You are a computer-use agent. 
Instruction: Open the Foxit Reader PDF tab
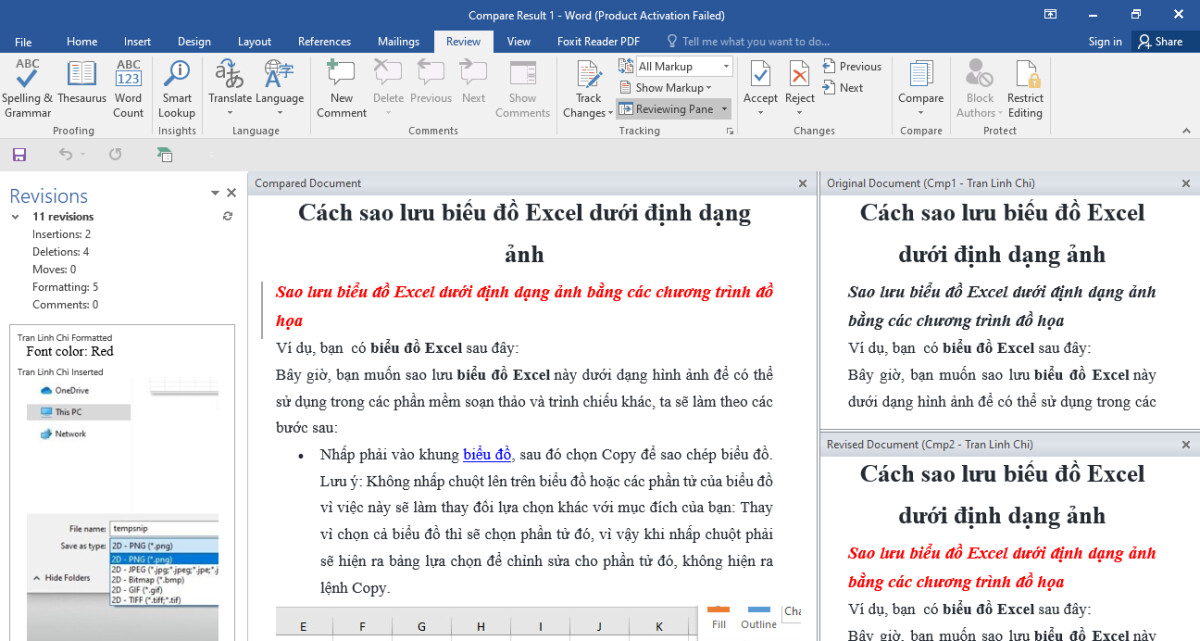click(x=598, y=41)
